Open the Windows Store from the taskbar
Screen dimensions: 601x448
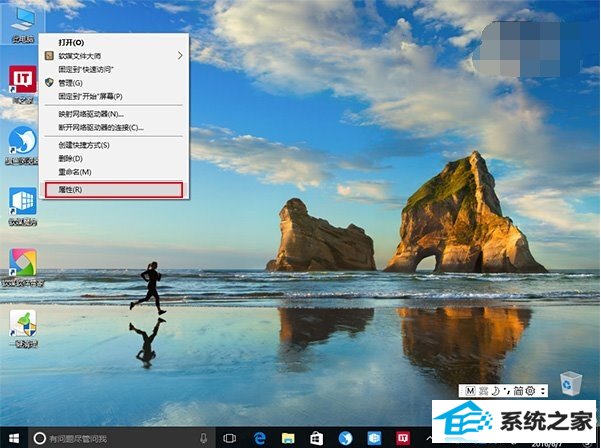[x=317, y=438]
